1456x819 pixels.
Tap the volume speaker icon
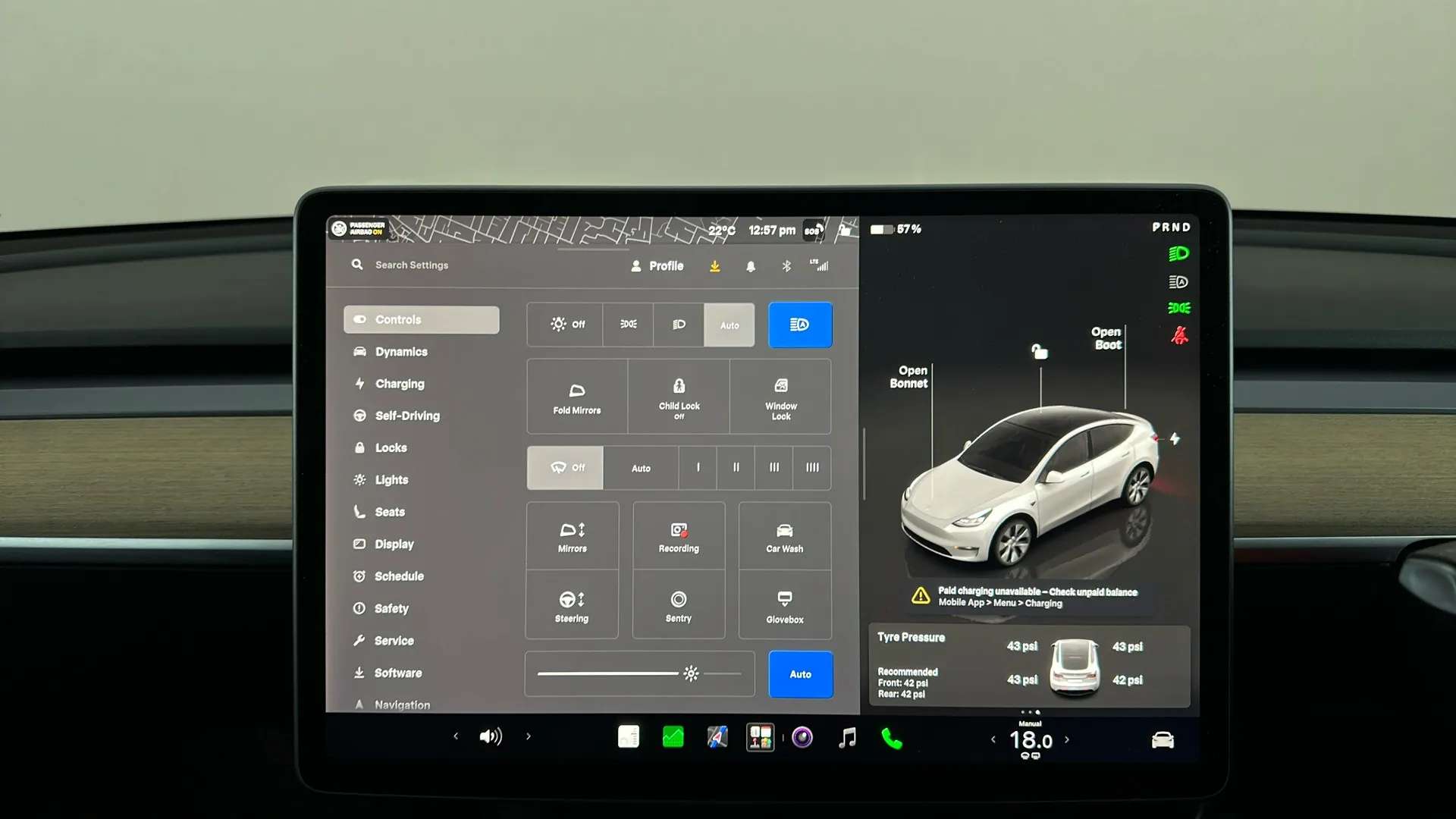[491, 736]
